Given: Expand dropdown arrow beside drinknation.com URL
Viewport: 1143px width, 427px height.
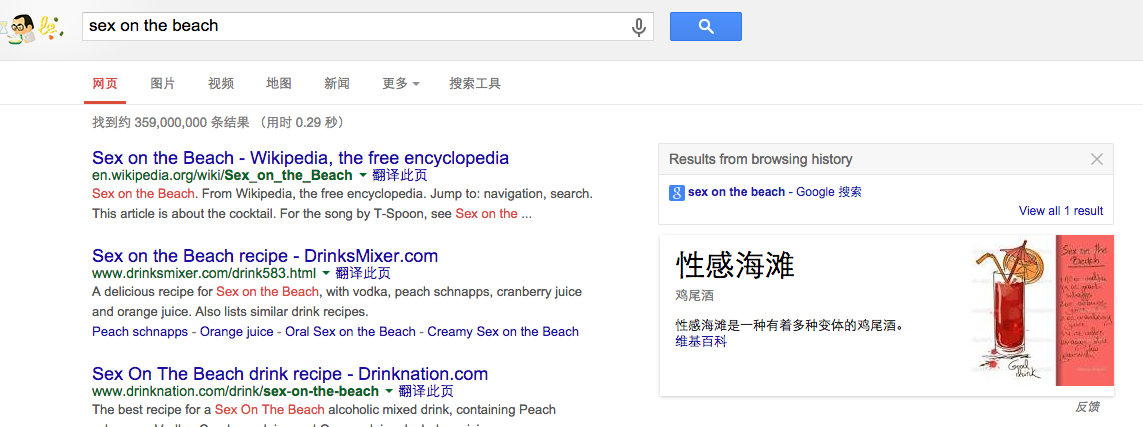Looking at the screenshot, I should click(x=389, y=392).
